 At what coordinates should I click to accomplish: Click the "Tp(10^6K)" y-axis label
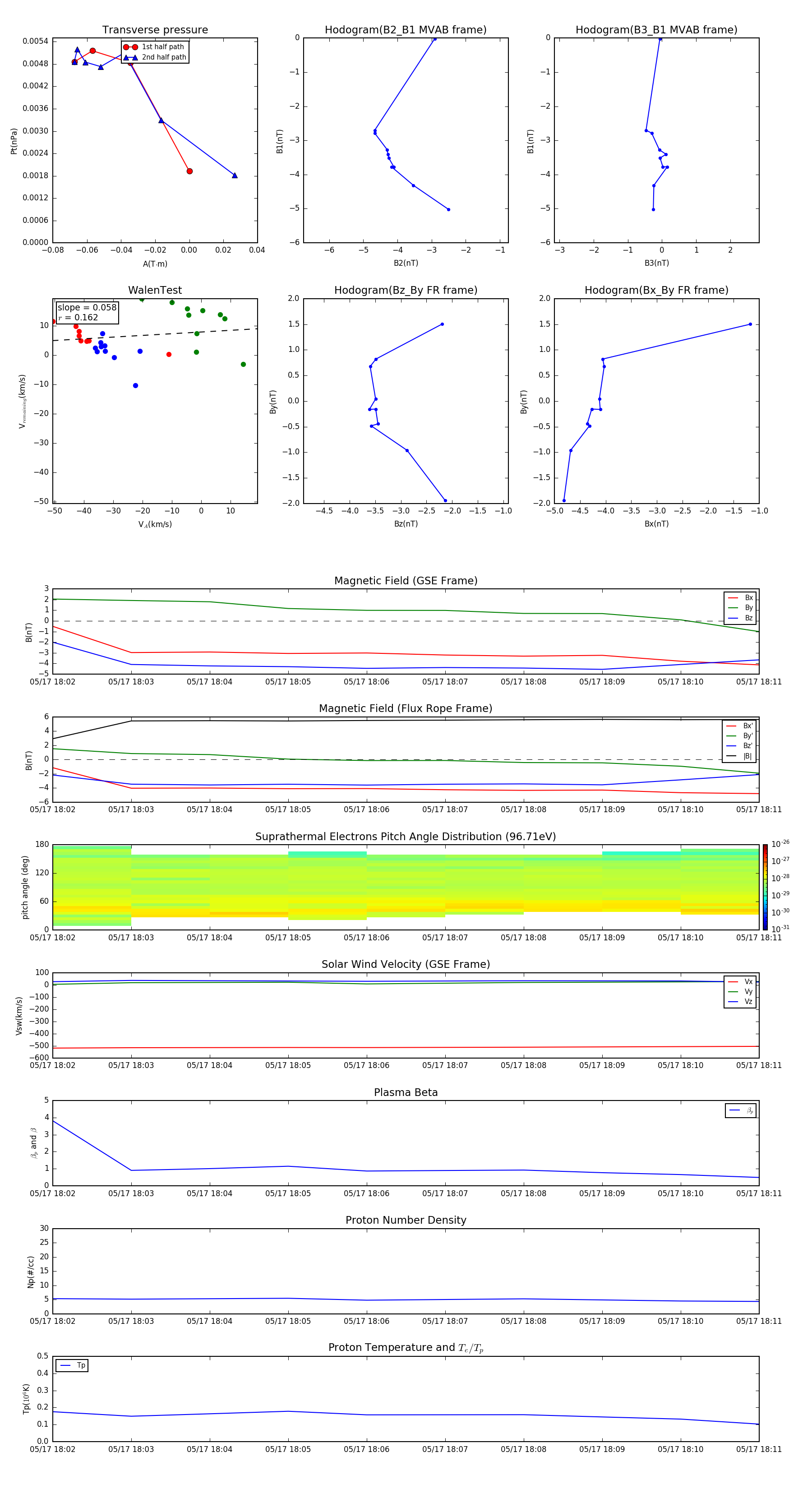(x=26, y=1399)
